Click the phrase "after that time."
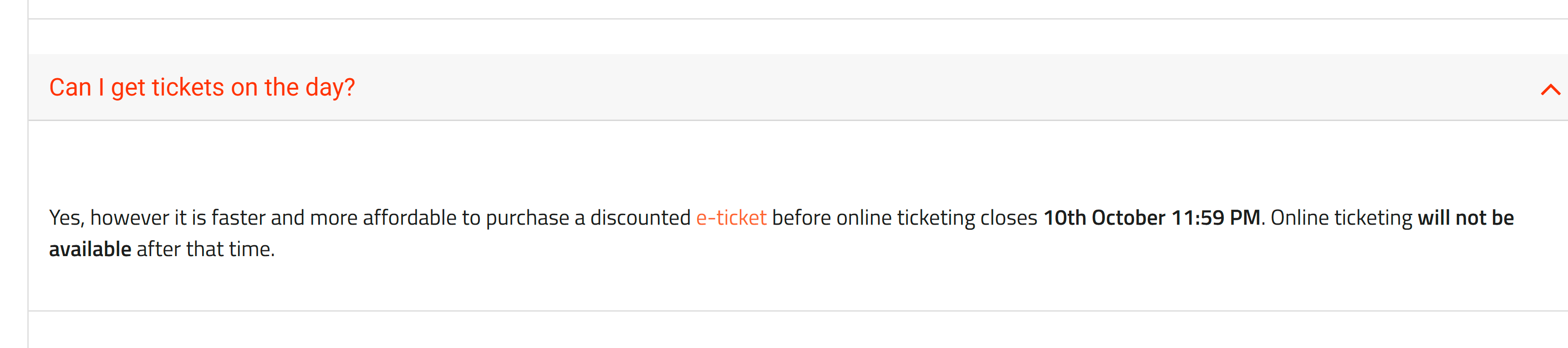Viewport: 1568px width, 348px height. point(206,249)
